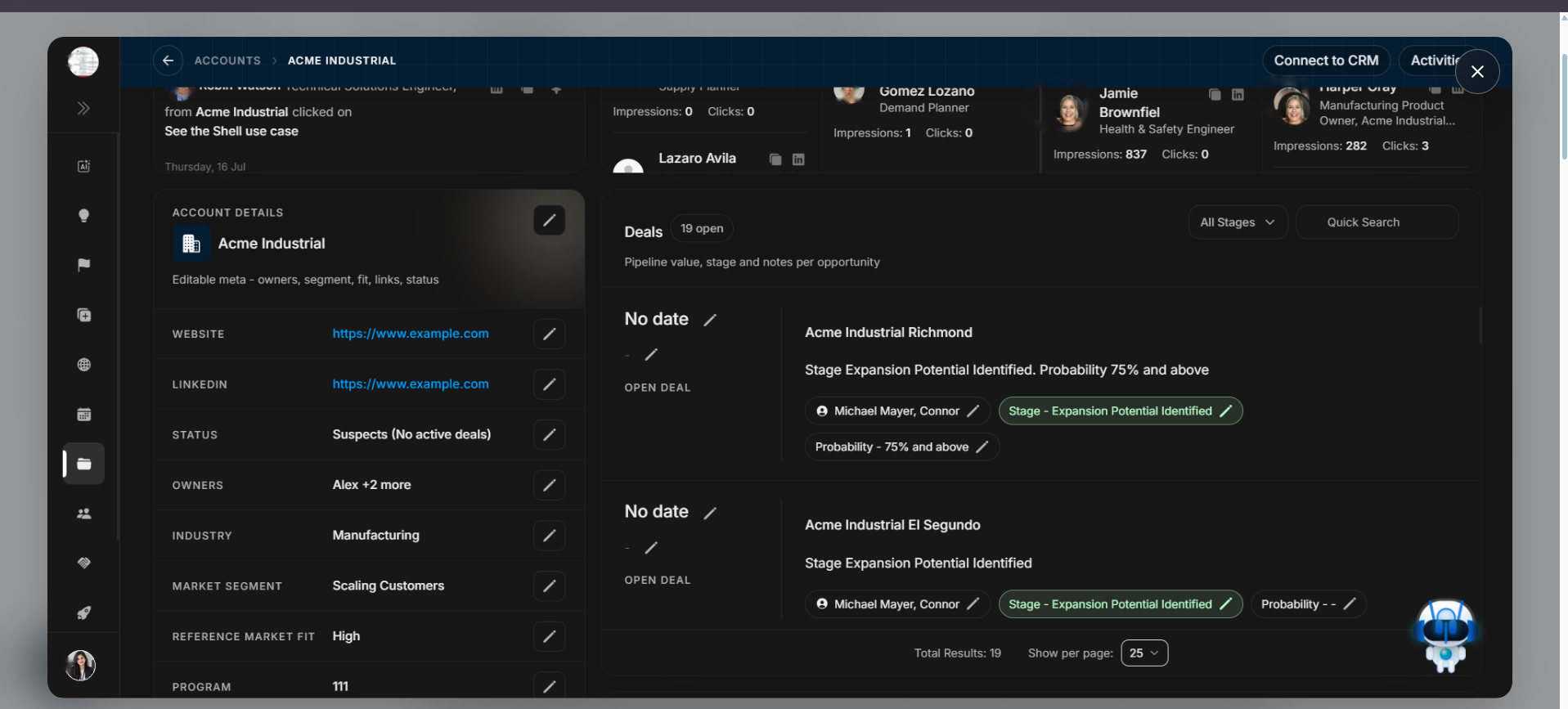Focus the Quick Search field
Screen dimensions: 1568x709
(x=1377, y=222)
